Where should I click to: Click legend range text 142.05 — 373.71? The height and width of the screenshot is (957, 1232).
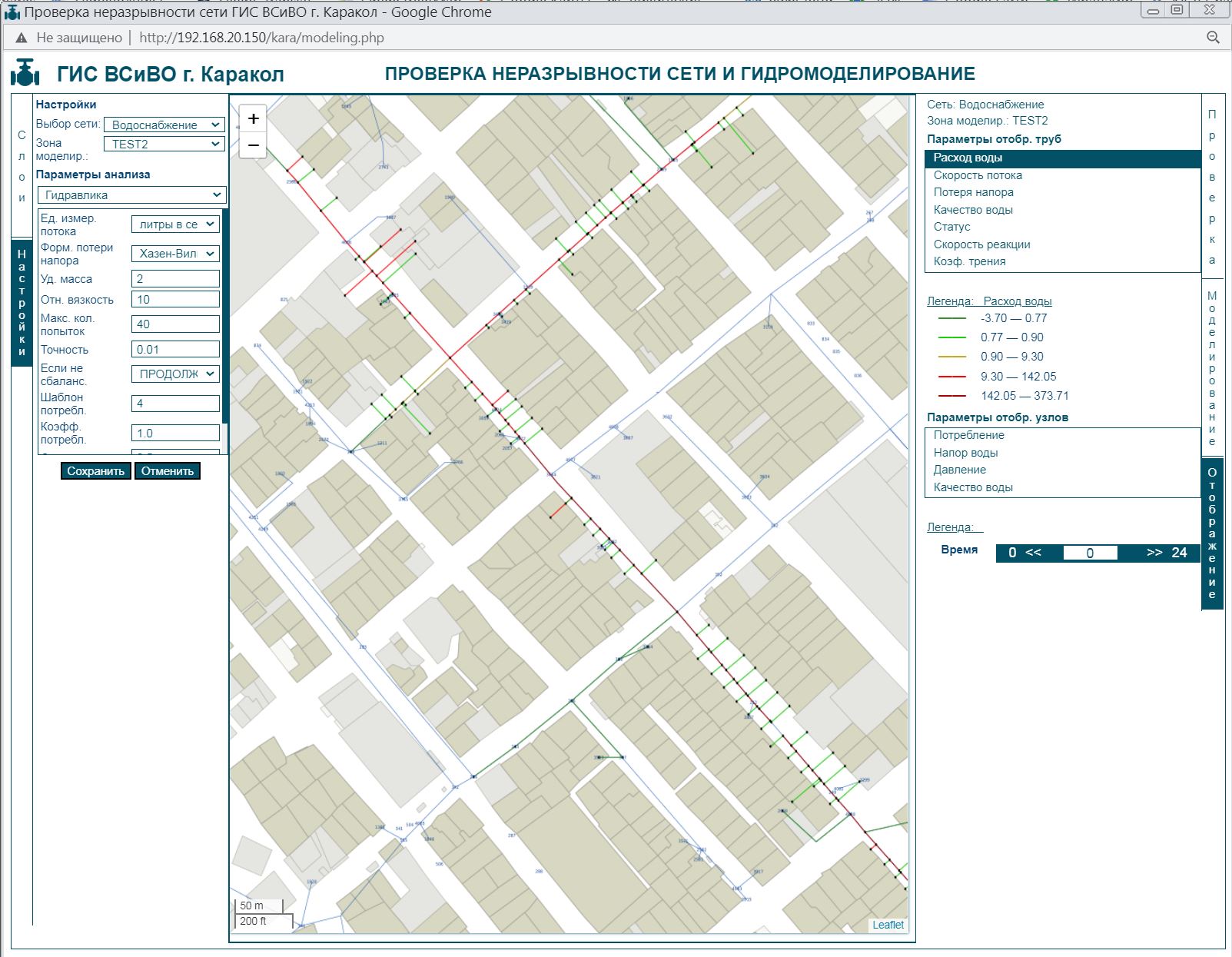click(1024, 396)
